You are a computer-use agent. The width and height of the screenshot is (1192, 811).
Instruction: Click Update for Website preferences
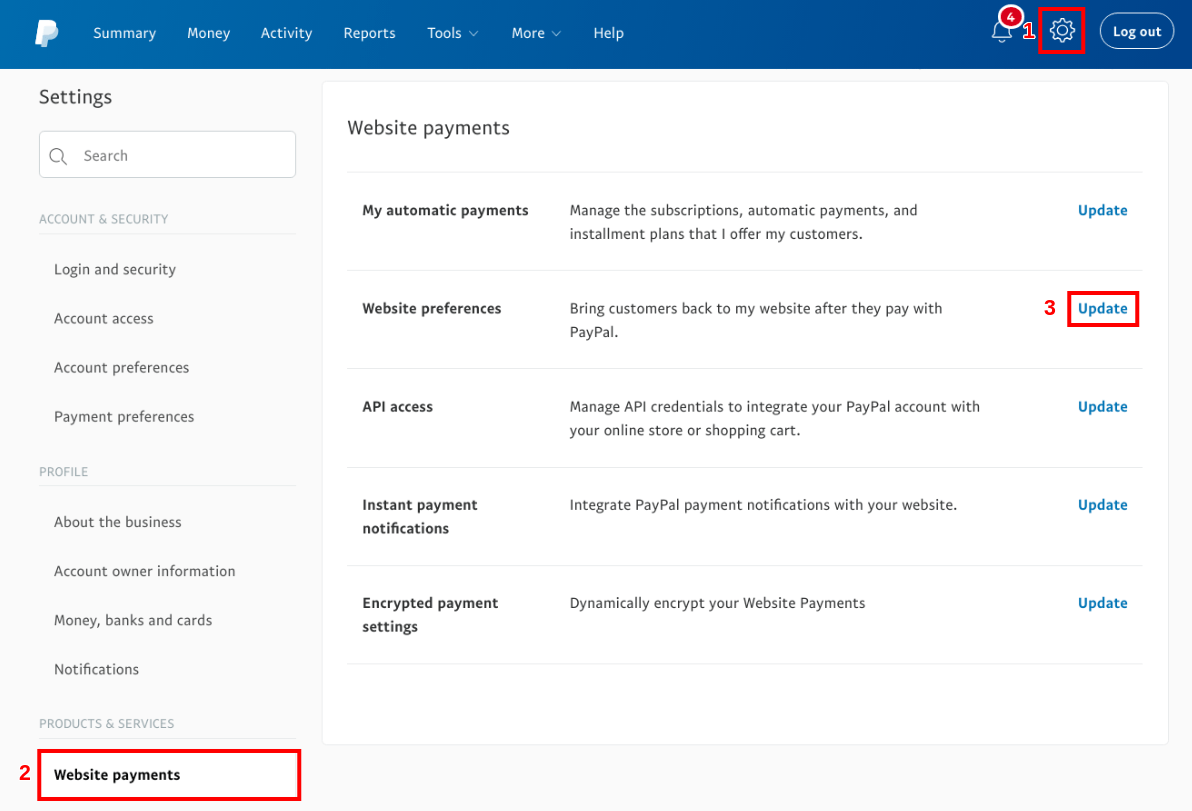(x=1102, y=309)
